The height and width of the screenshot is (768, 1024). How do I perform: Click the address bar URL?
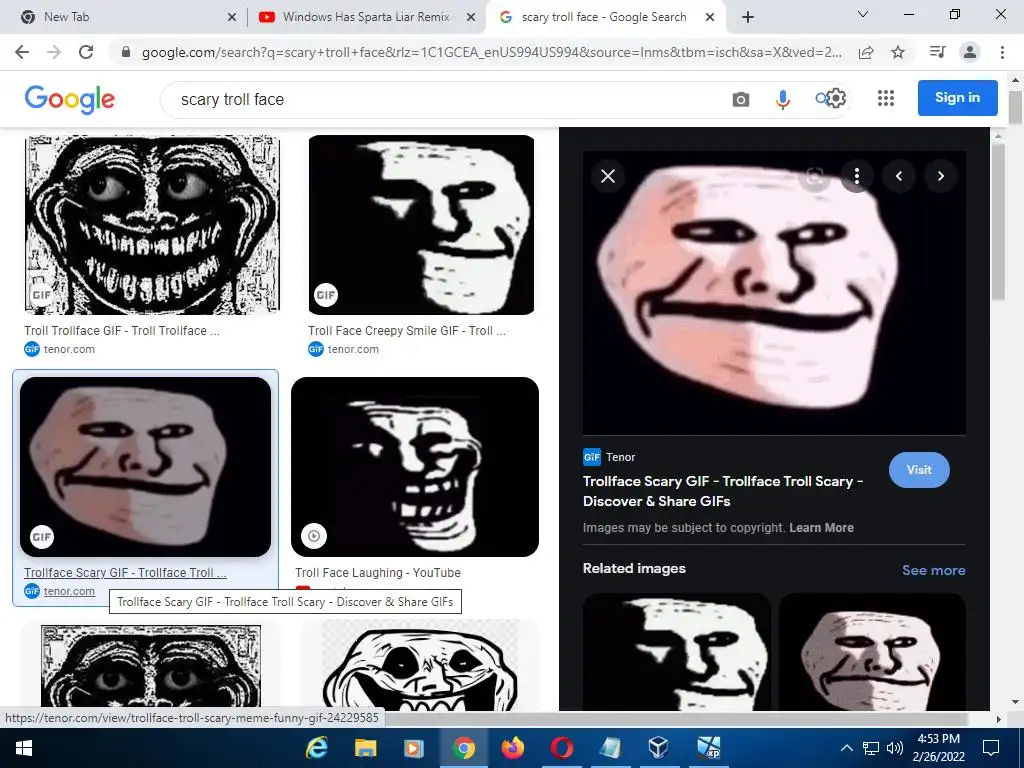coord(491,52)
